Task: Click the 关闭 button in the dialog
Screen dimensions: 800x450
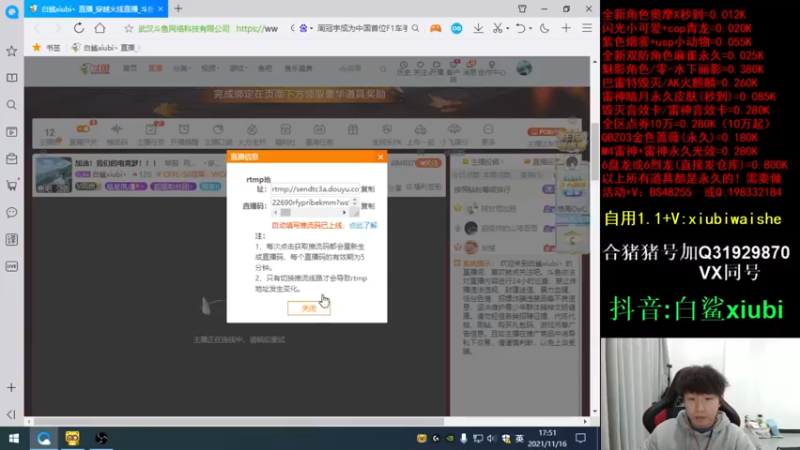Action: coord(309,308)
